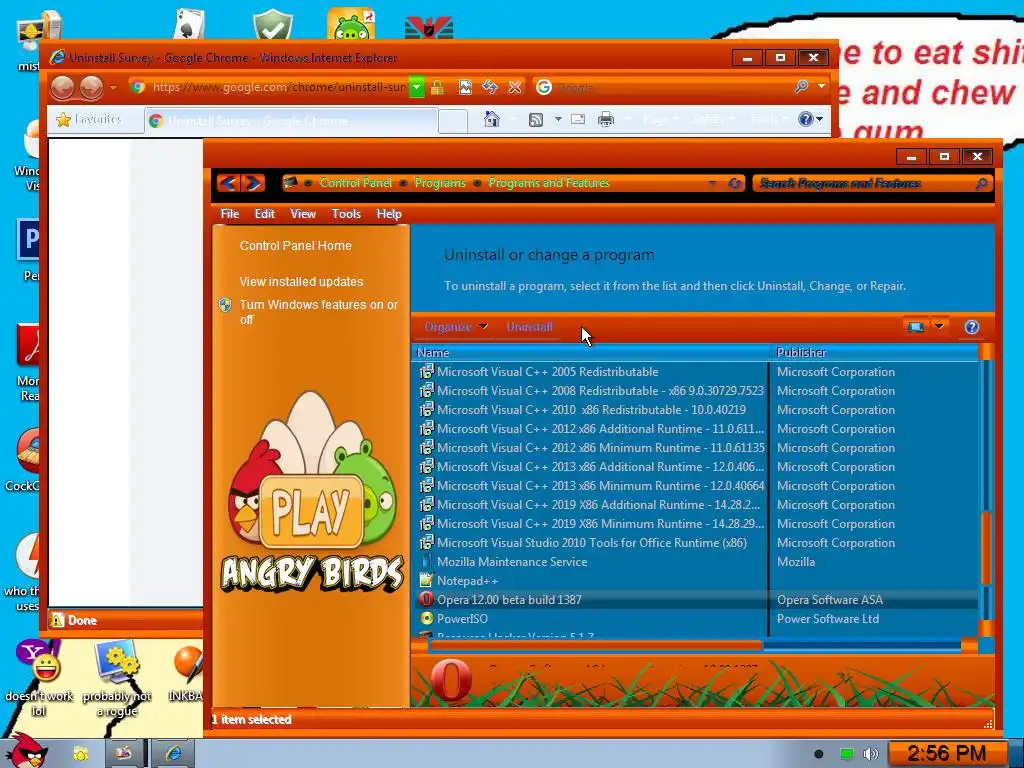Screen dimensions: 1024x768
Task: Open View installed updates link
Action: pyautogui.click(x=301, y=281)
